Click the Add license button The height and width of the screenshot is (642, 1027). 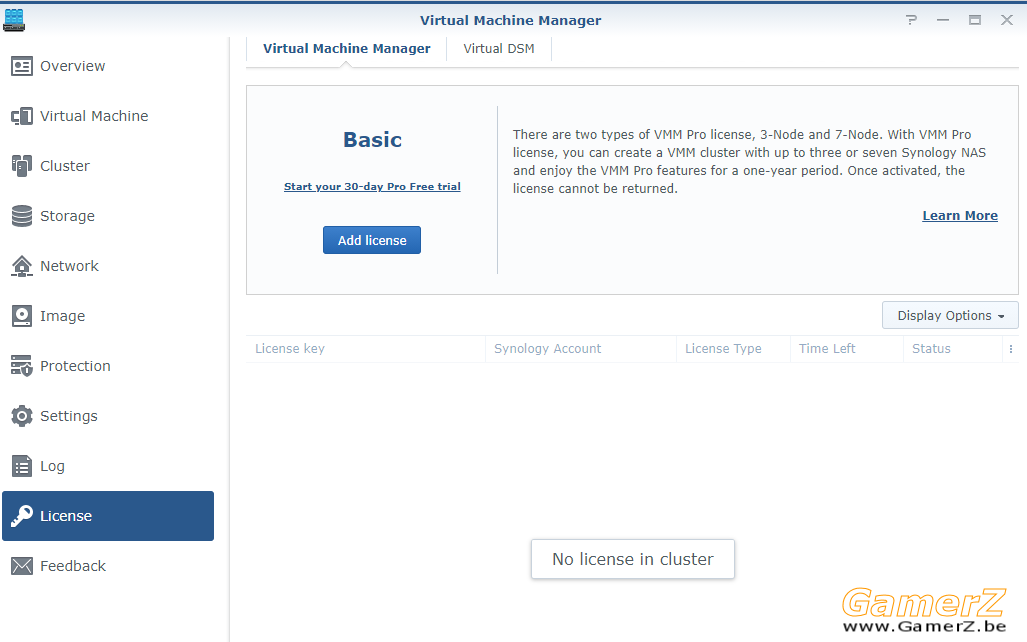372,240
